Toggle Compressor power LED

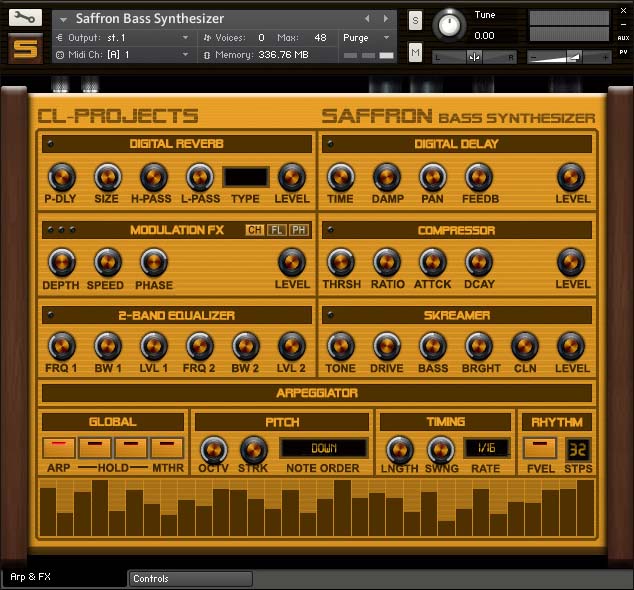(x=330, y=230)
